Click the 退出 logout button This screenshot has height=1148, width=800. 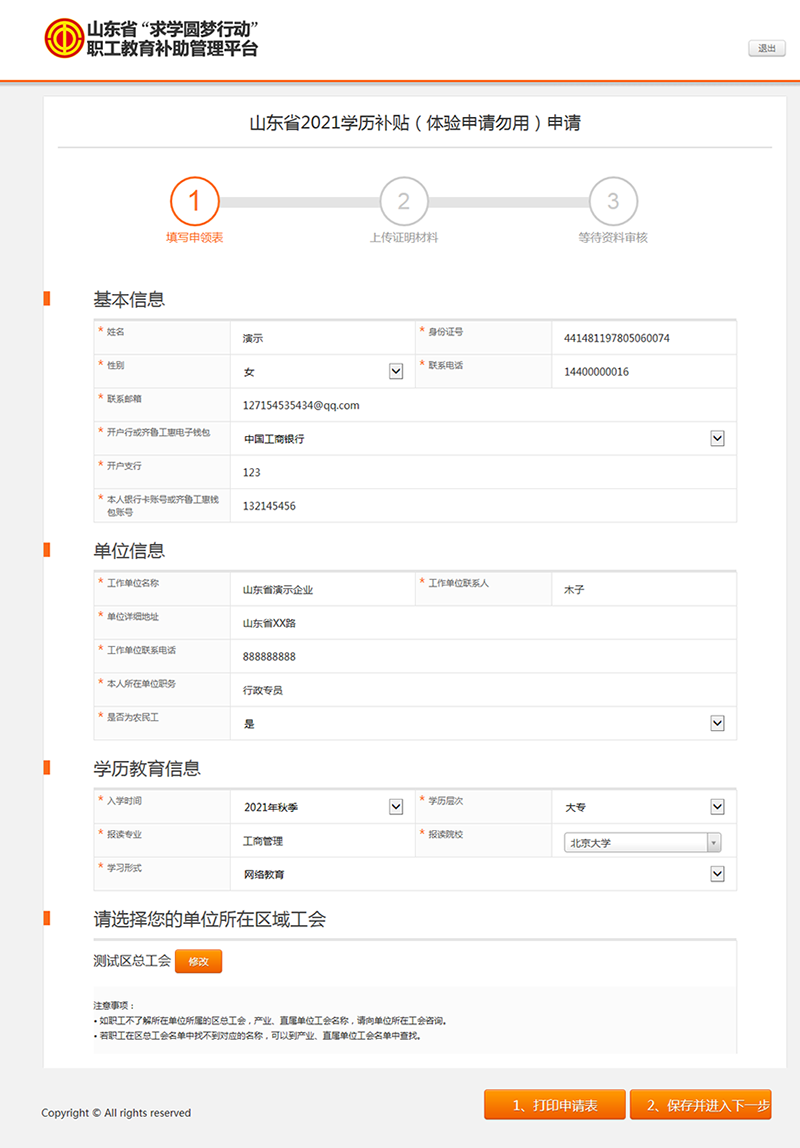pos(765,48)
